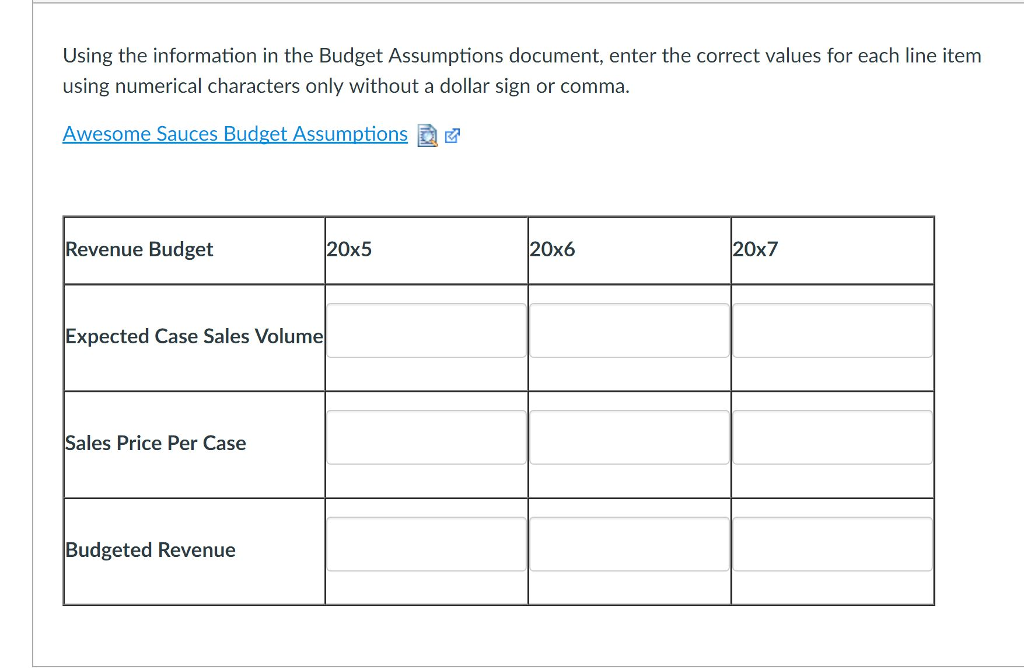Viewport: 1024px width, 669px height.
Task: Select the Expected Case Sales Volume 20x7 field
Action: coord(832,330)
